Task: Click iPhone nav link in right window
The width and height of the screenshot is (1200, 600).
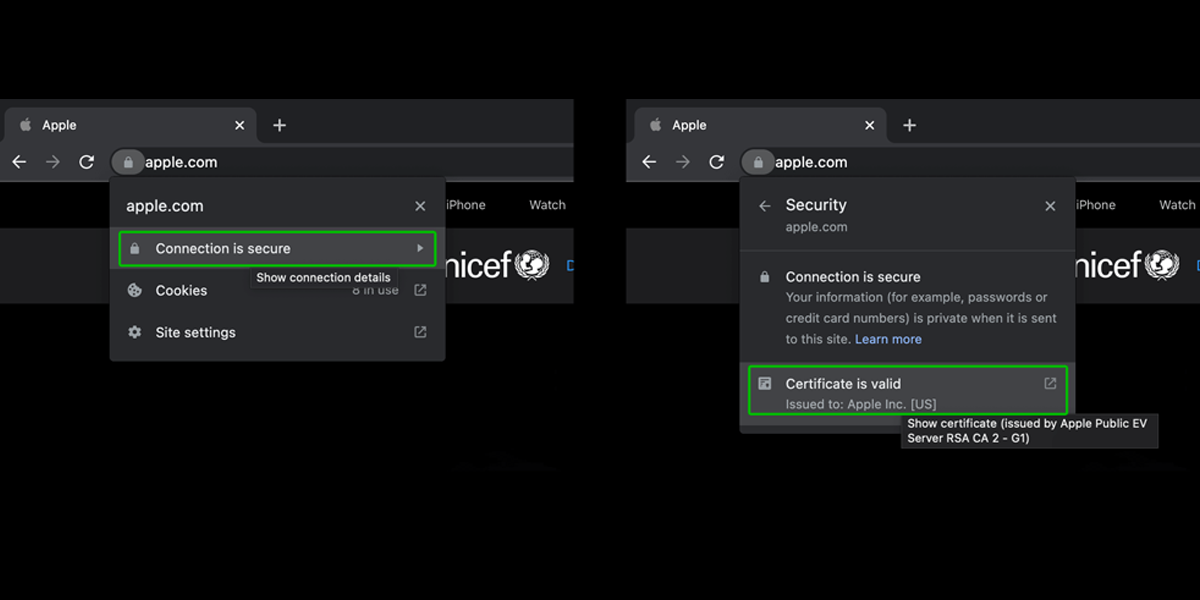Action: (1096, 205)
